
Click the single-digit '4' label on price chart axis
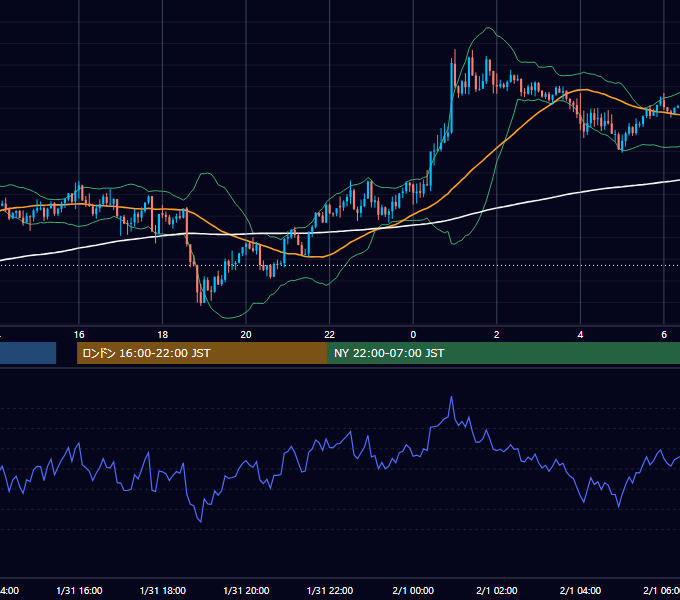pyautogui.click(x=580, y=335)
